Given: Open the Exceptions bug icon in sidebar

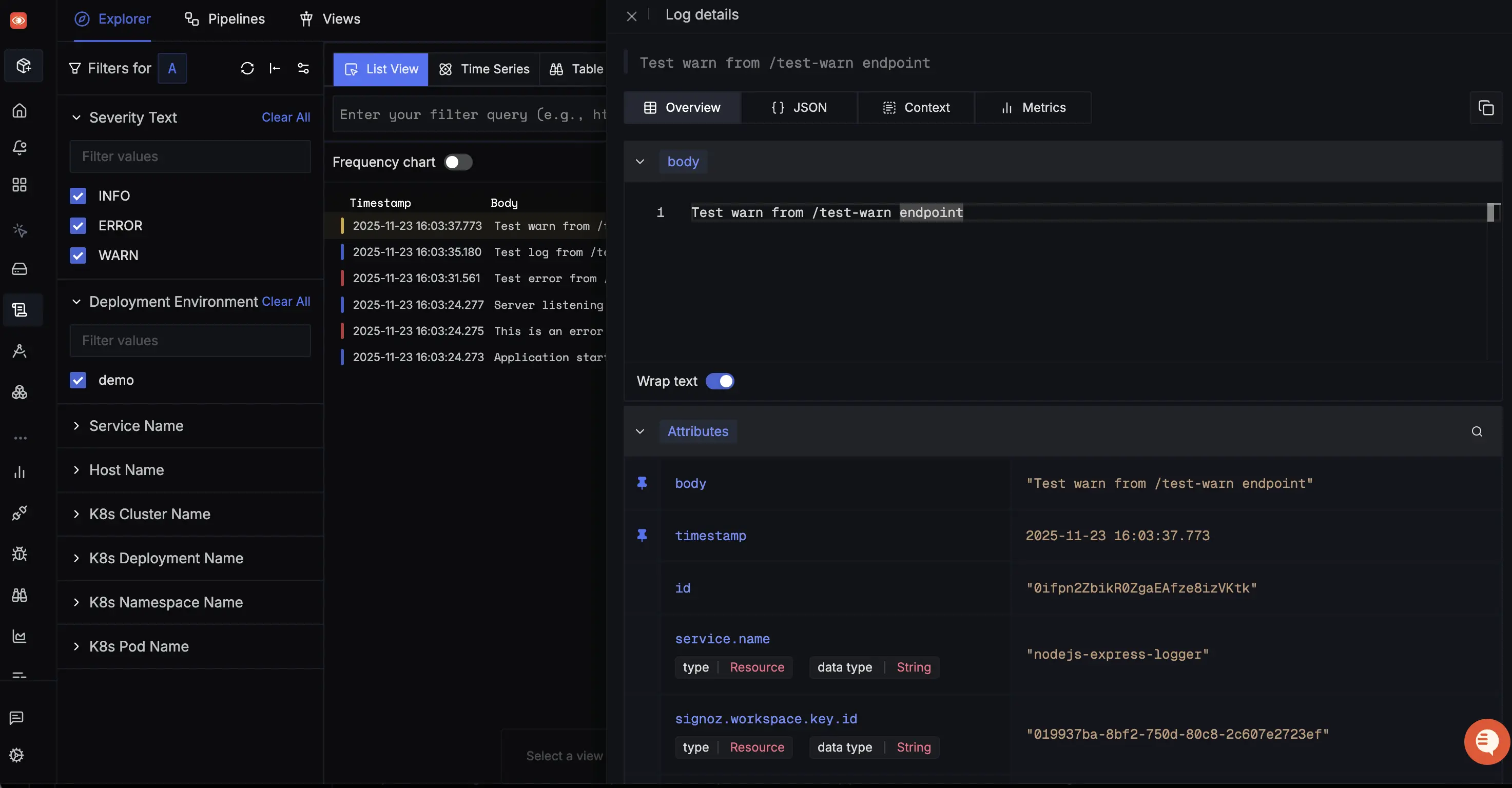Looking at the screenshot, I should (x=20, y=554).
